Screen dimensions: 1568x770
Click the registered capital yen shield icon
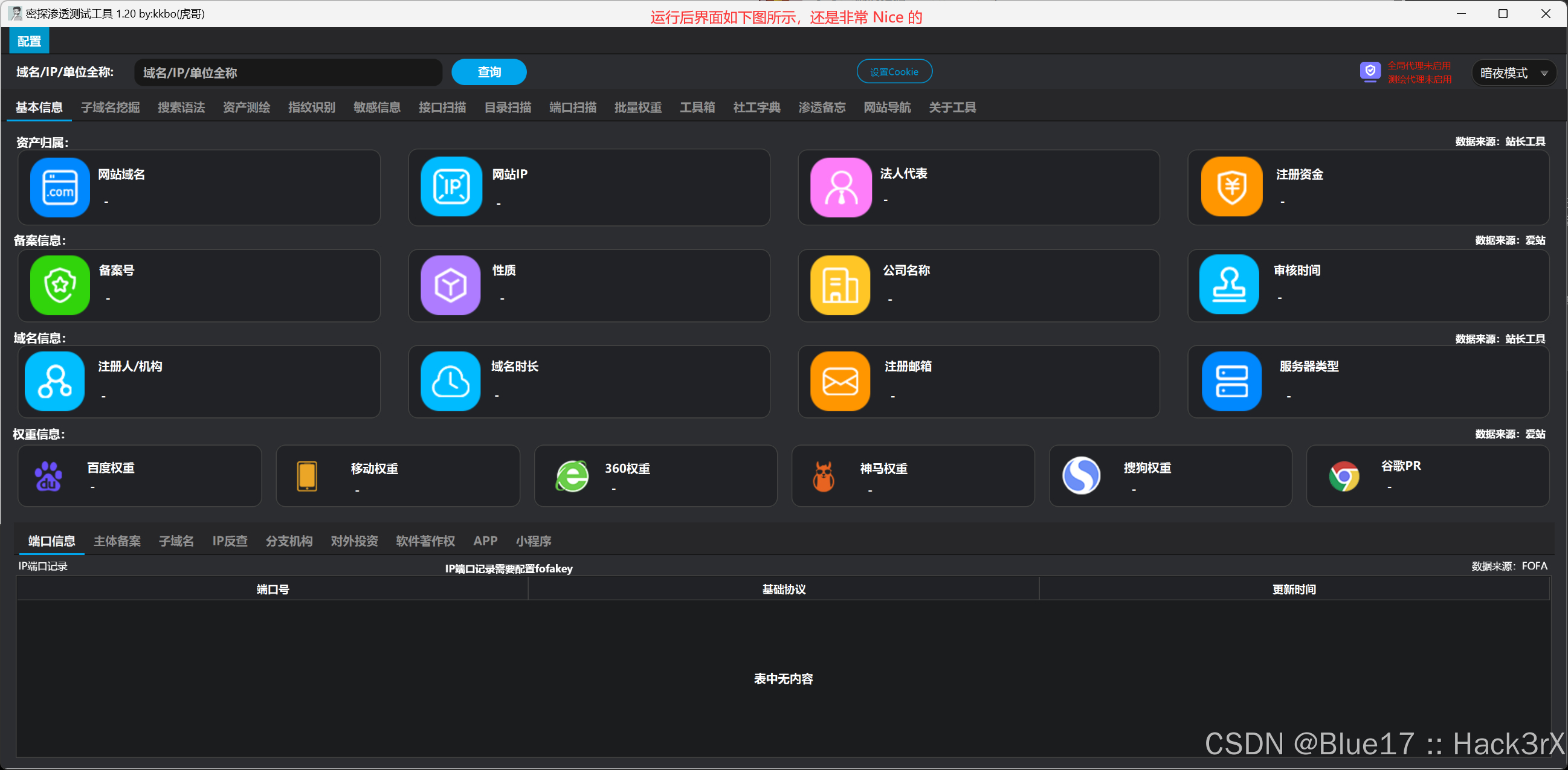[x=1231, y=187]
